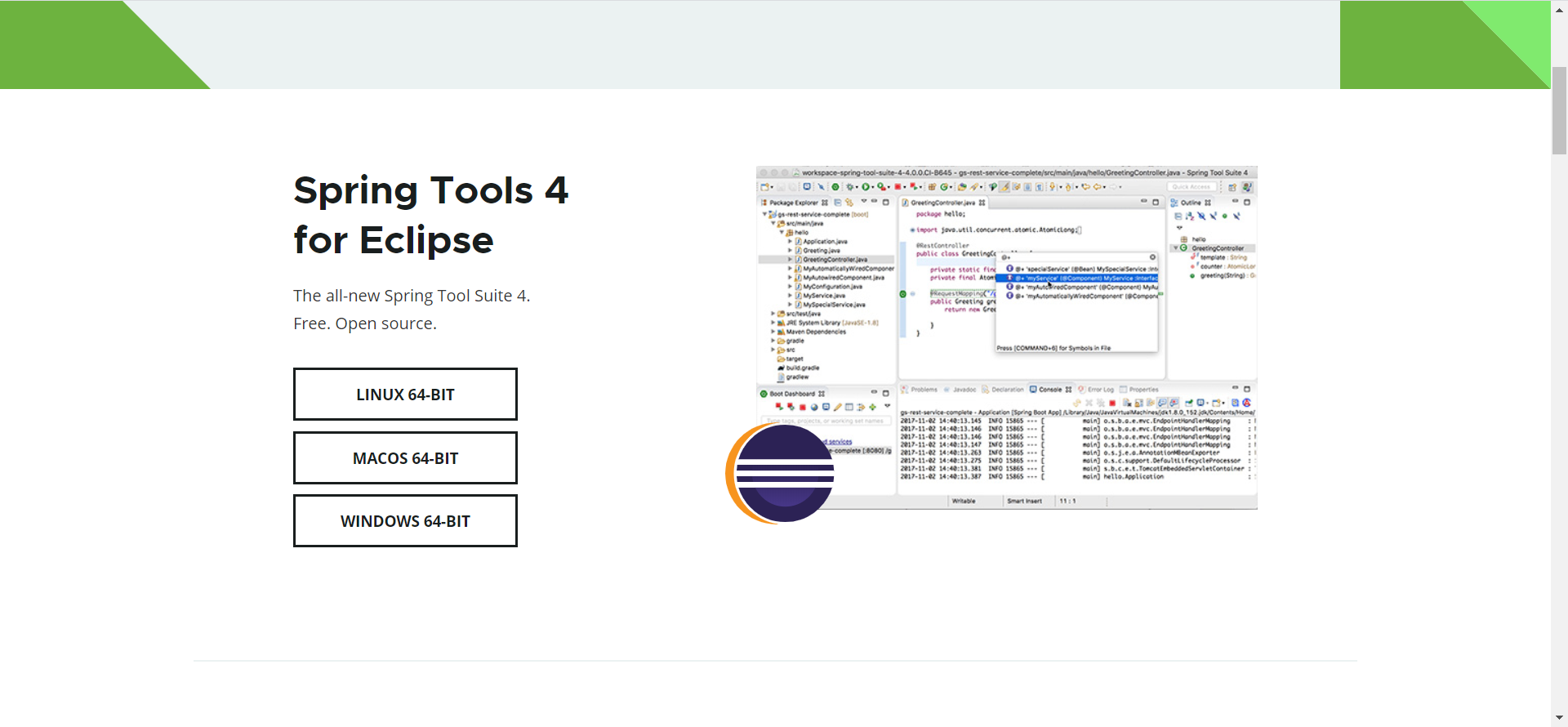Screen dimensions: 1568x727
Task: Download the Linux 64-bit version
Action: coord(405,395)
